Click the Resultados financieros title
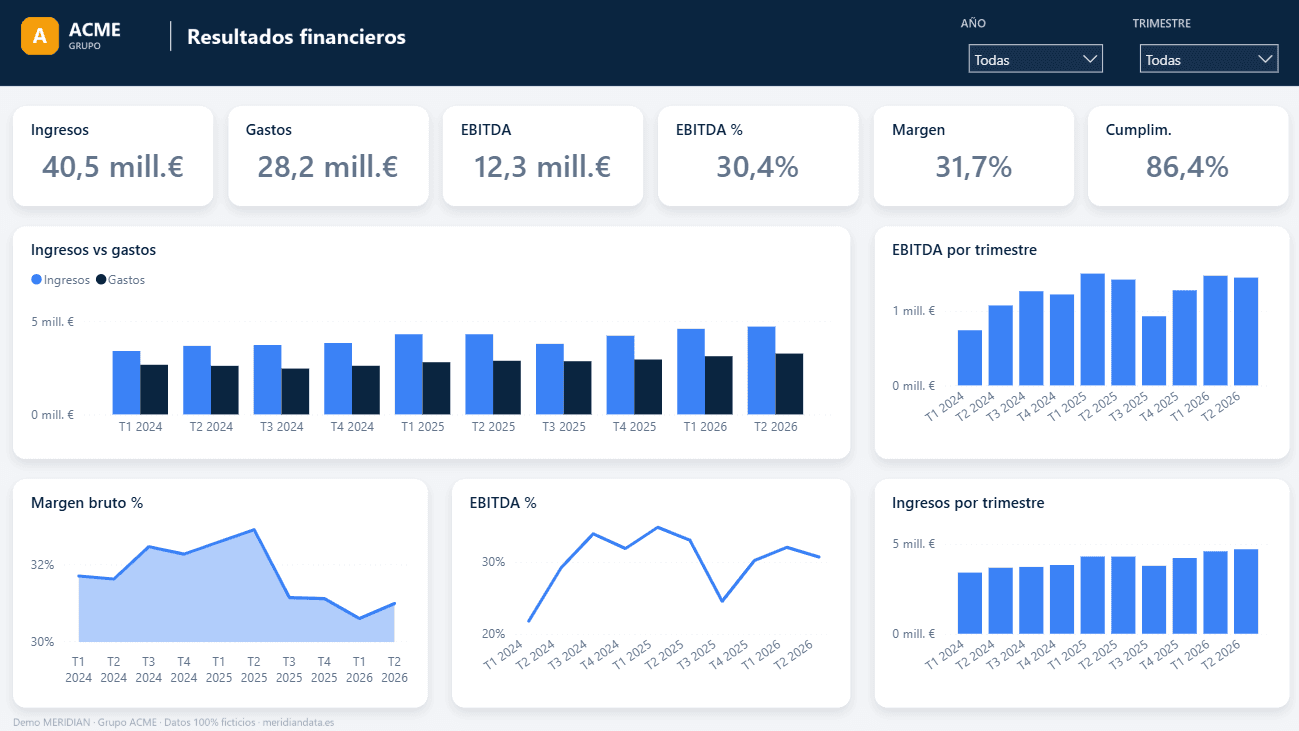1299x731 pixels. pos(296,37)
